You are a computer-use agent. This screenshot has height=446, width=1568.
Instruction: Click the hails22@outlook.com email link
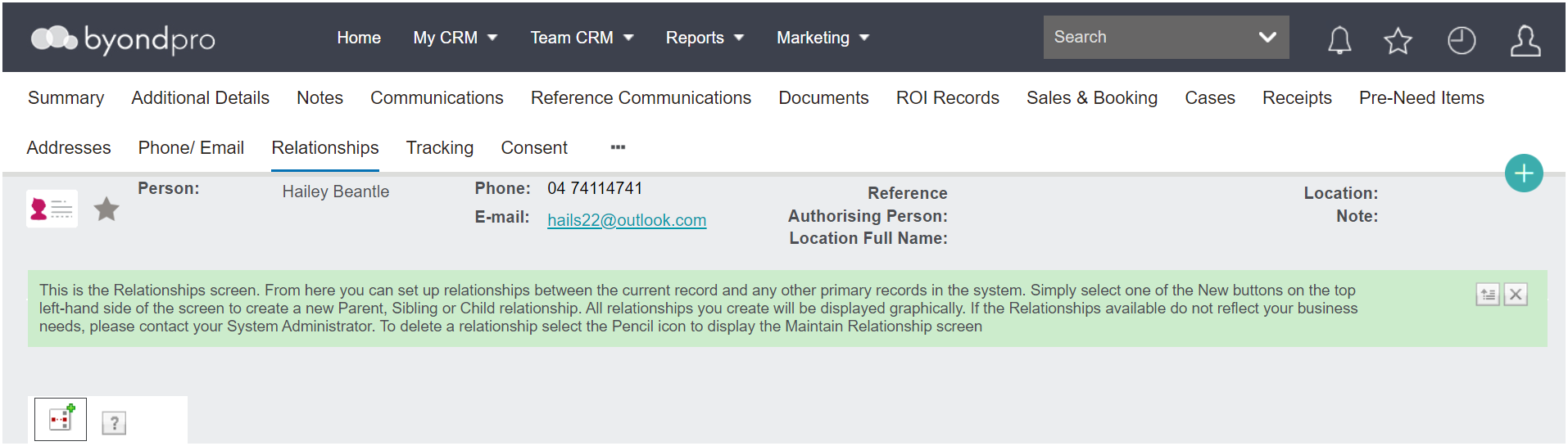point(627,220)
